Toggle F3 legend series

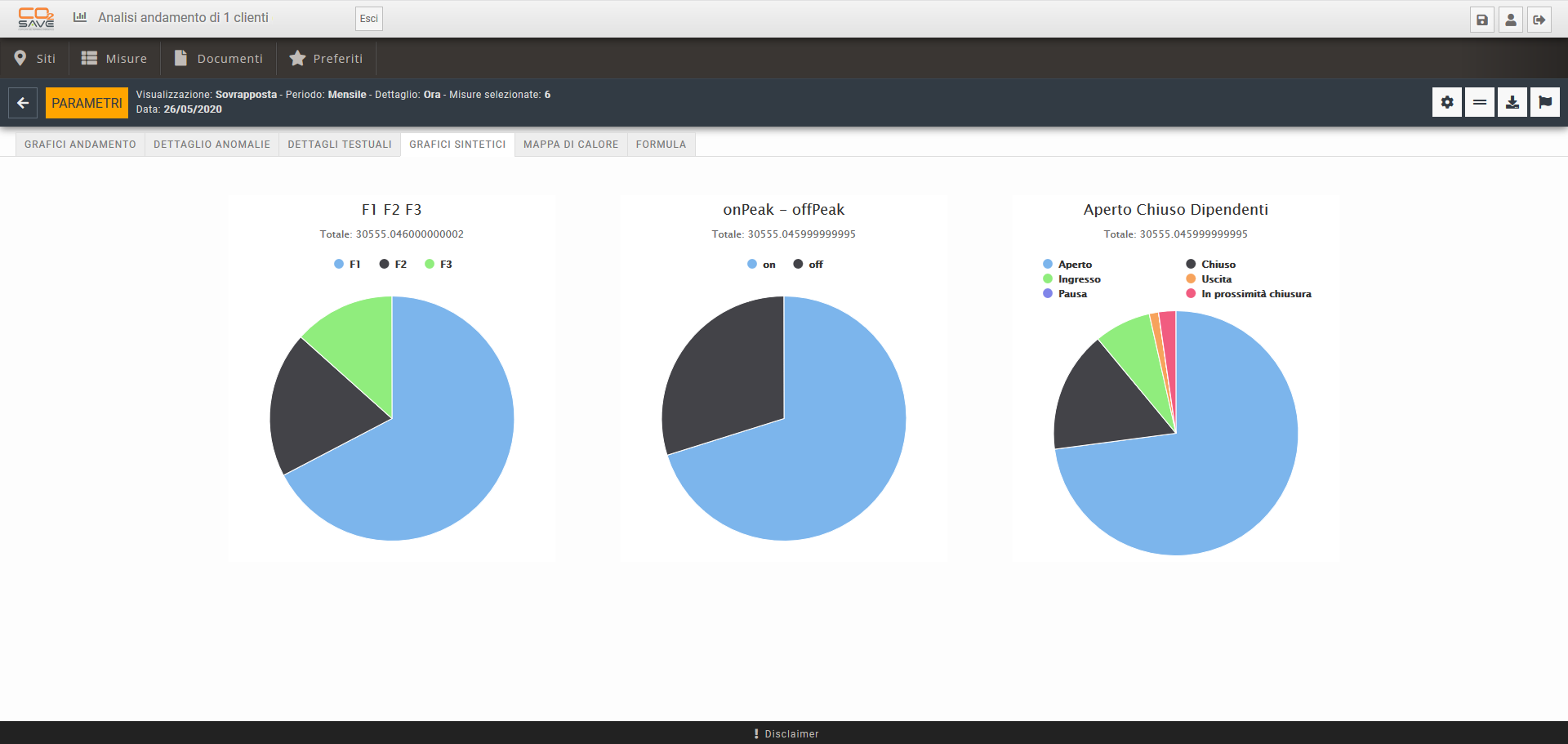click(439, 264)
